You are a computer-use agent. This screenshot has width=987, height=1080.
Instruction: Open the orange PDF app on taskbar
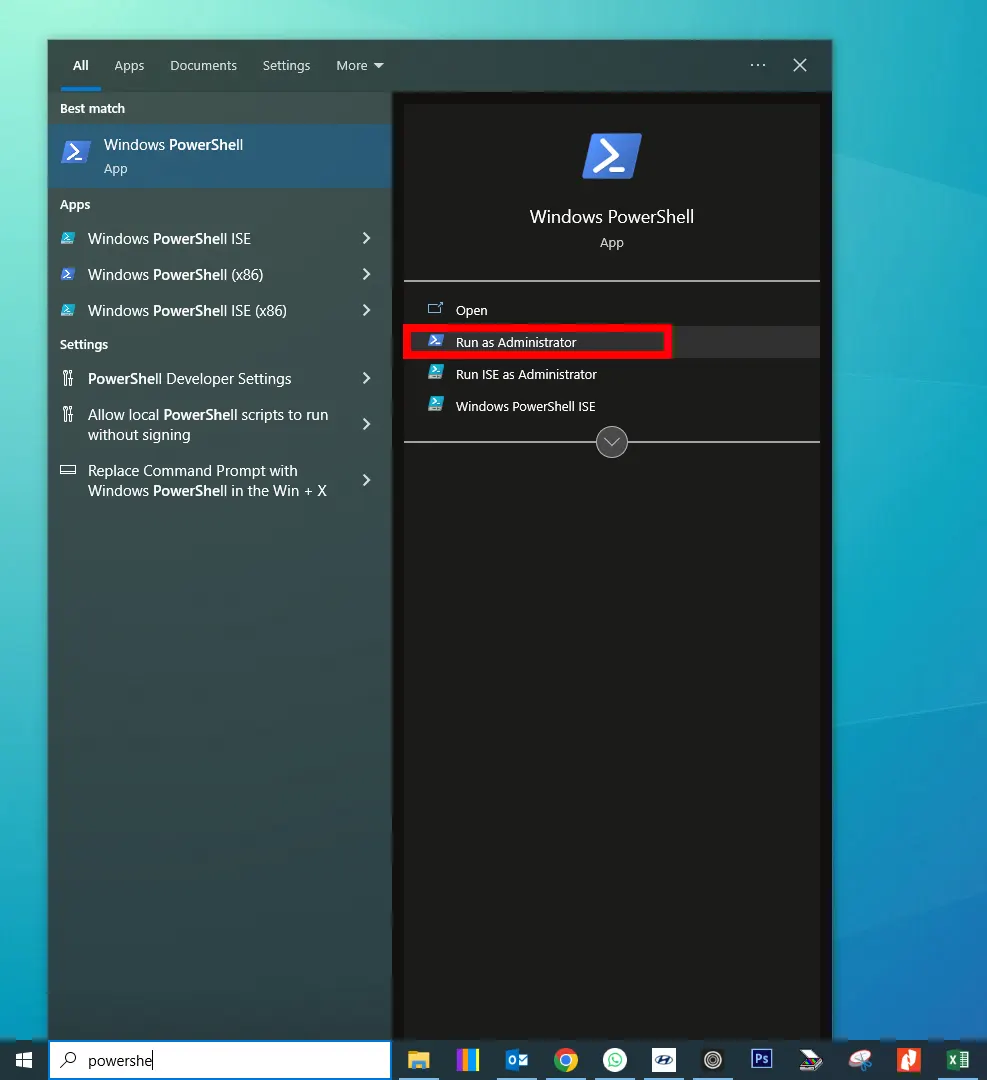click(x=909, y=1060)
